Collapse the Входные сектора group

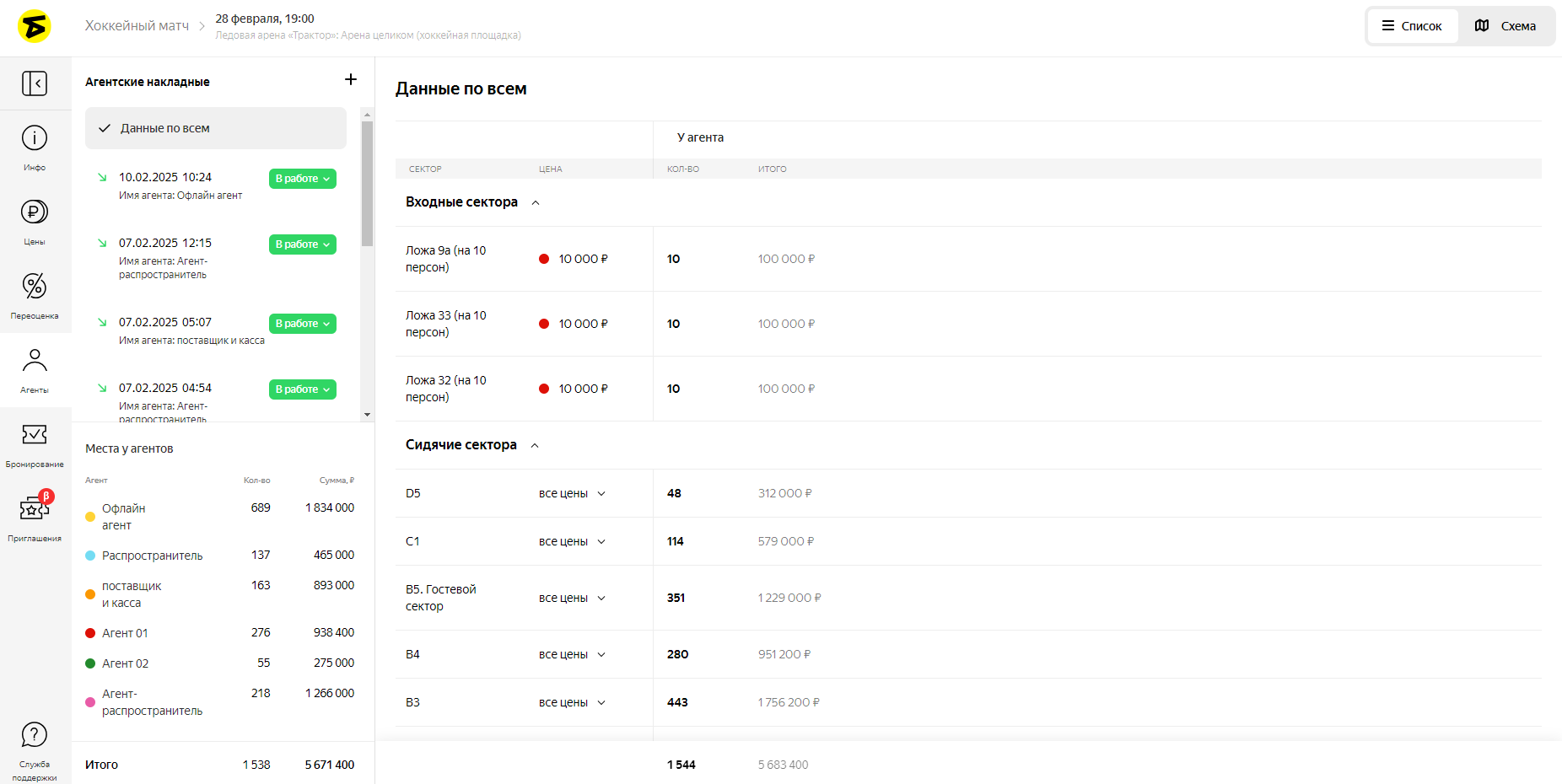coord(536,202)
